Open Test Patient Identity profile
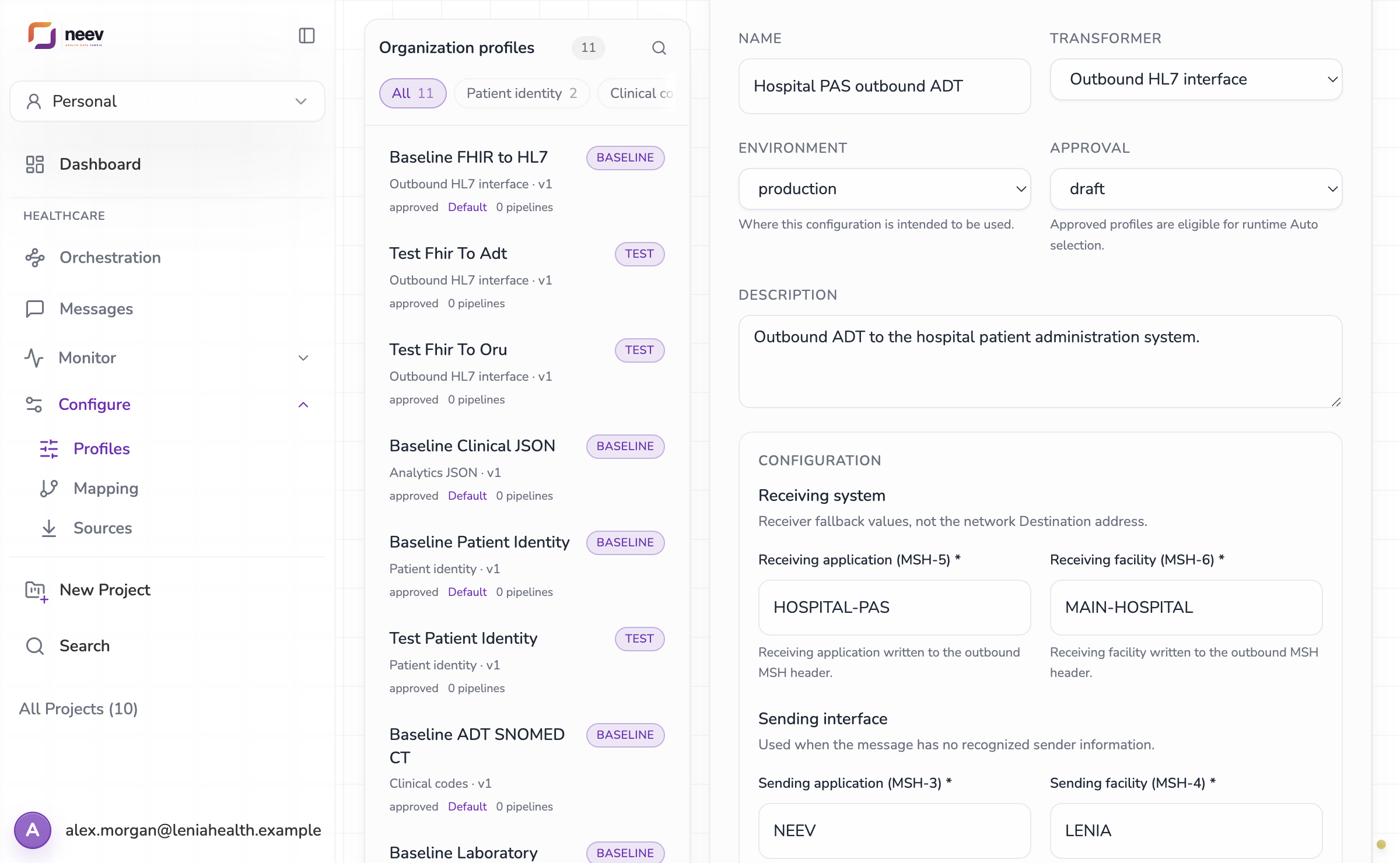The image size is (1400, 863). [527, 661]
